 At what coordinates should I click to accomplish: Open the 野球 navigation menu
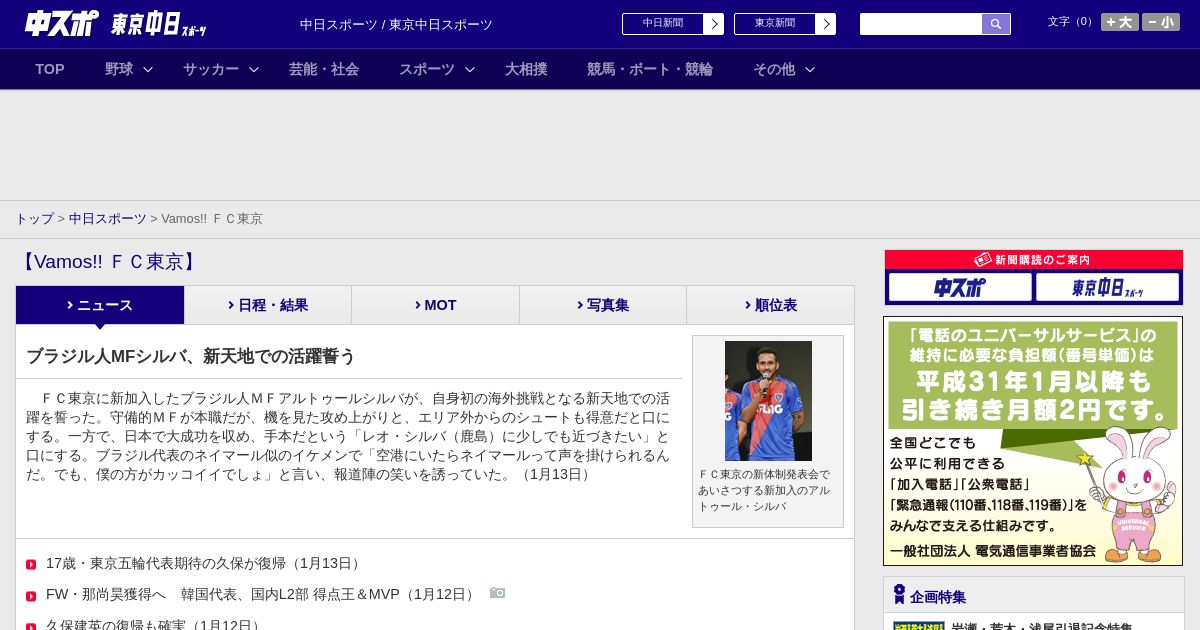tap(119, 69)
